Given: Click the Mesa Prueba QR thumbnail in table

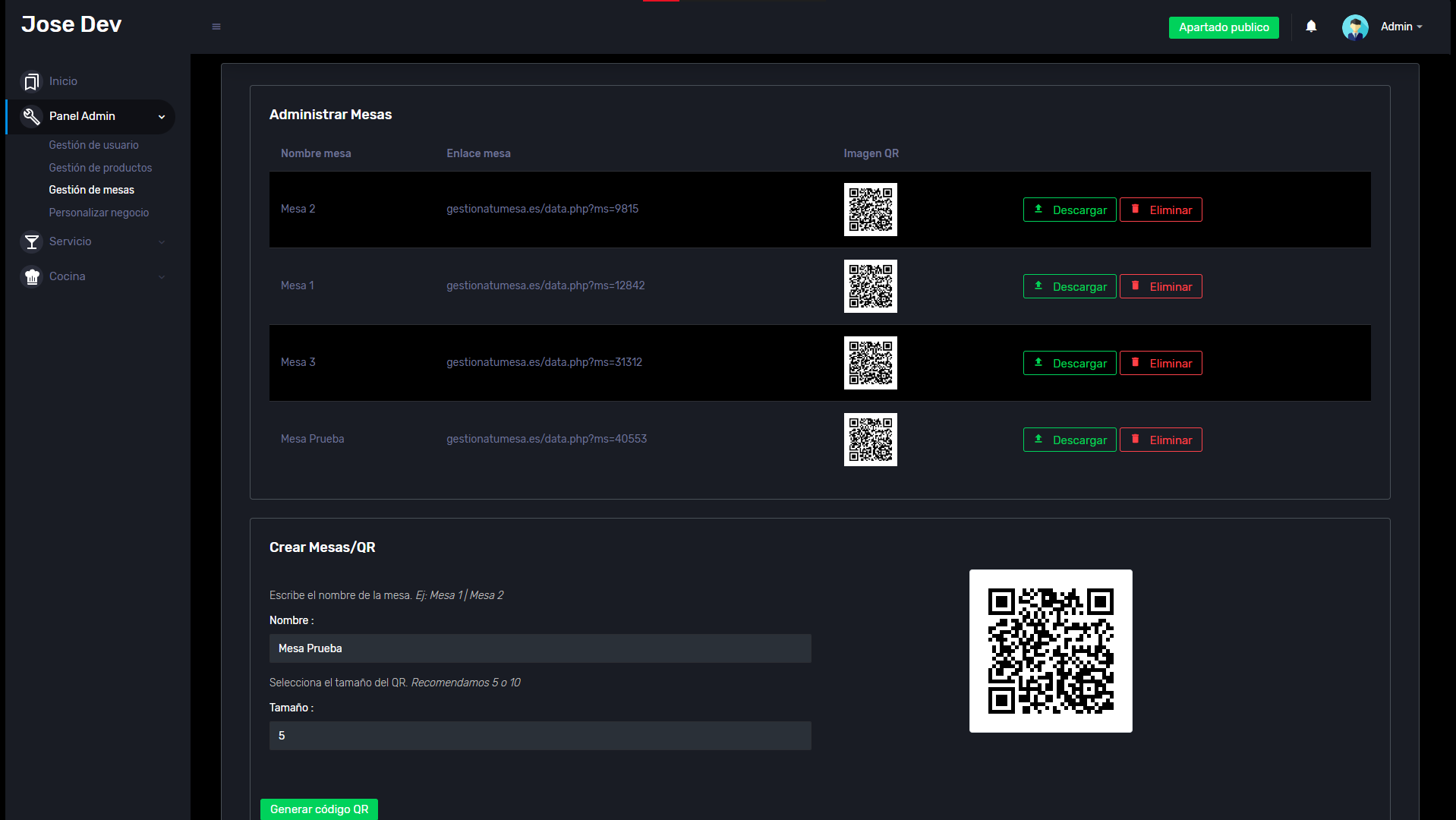Looking at the screenshot, I should click(x=870, y=440).
